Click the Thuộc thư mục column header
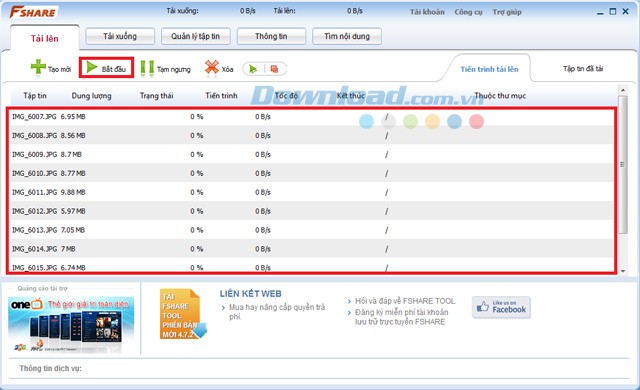 (x=500, y=95)
